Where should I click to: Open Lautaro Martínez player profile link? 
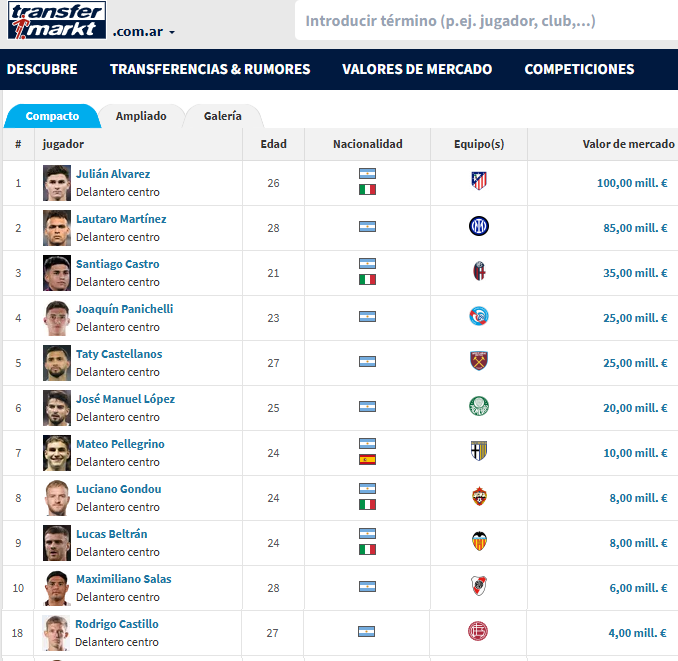pyautogui.click(x=121, y=219)
